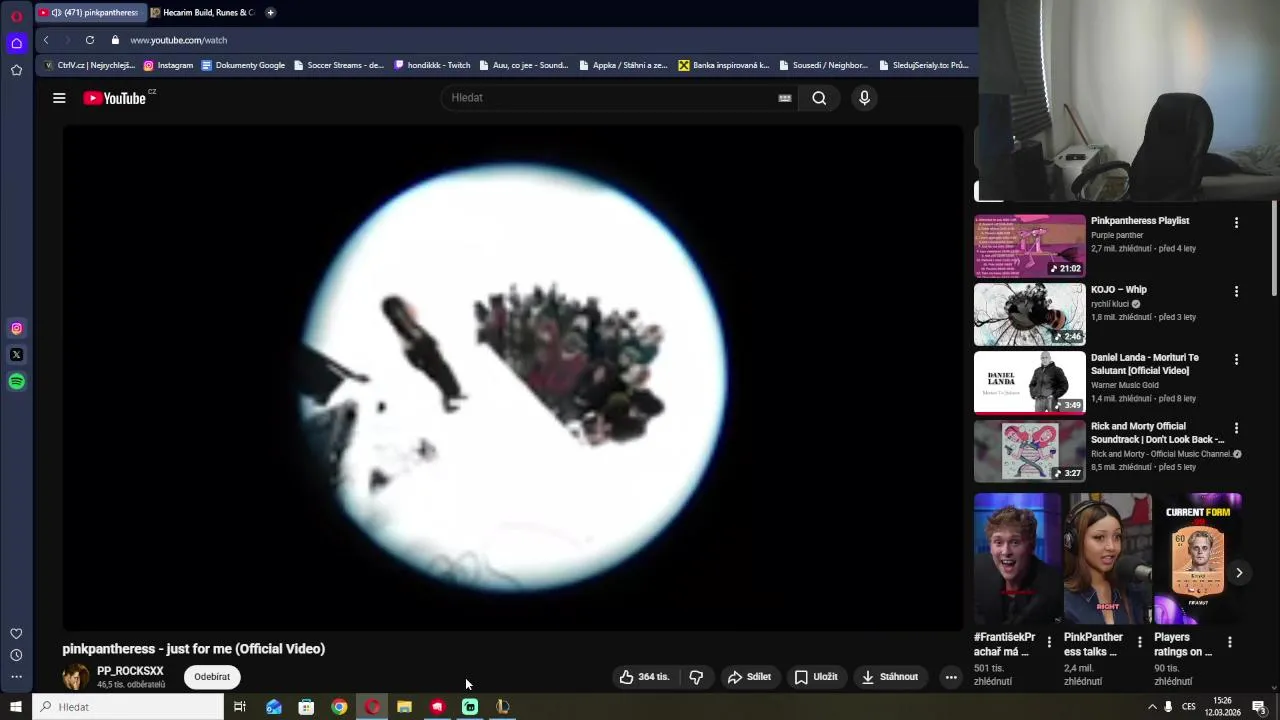The height and width of the screenshot is (720, 1280).
Task: Start voice search with microphone icon
Action: 865,98
